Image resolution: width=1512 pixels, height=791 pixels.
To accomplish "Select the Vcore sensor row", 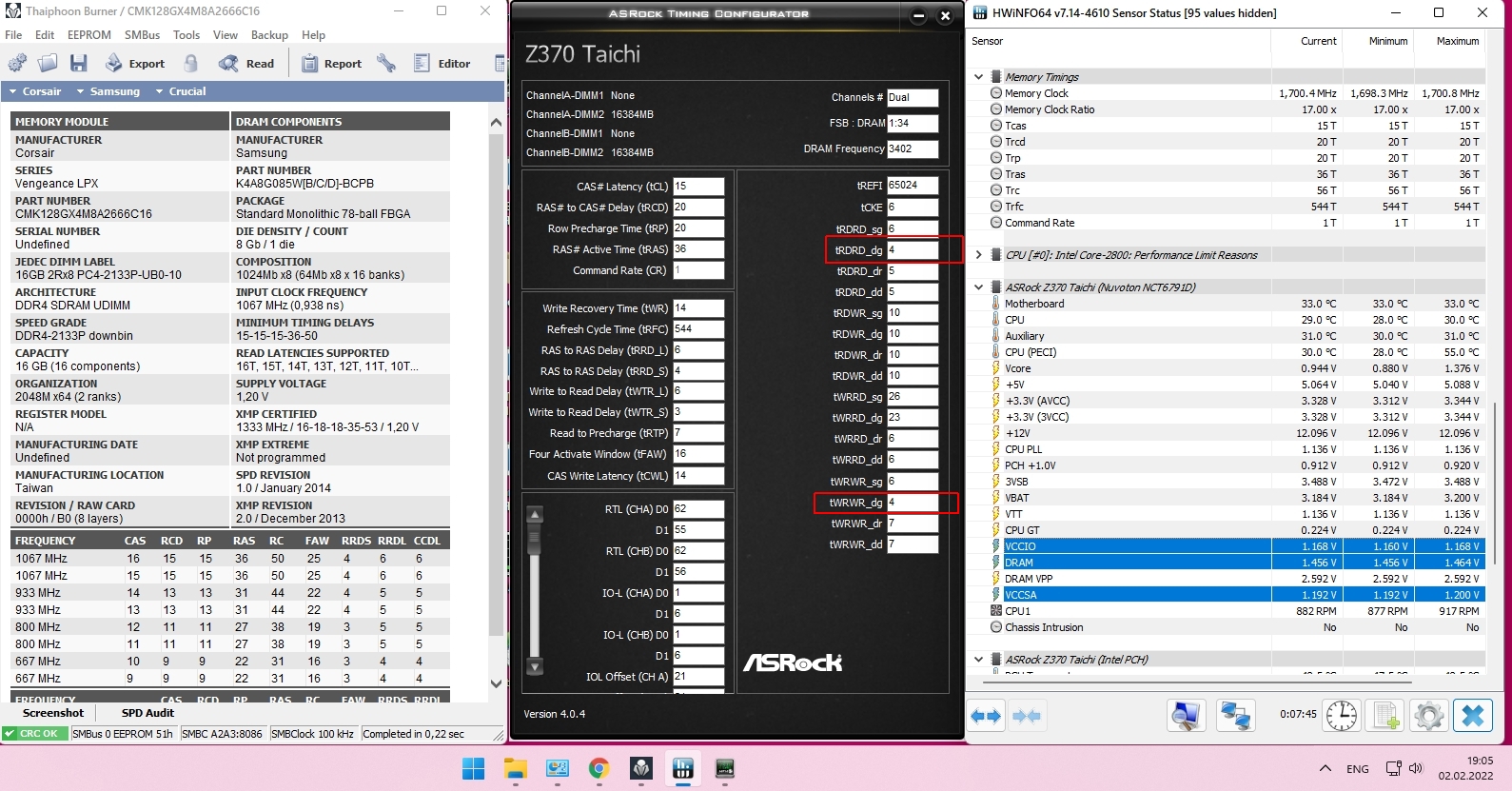I will [1235, 368].
